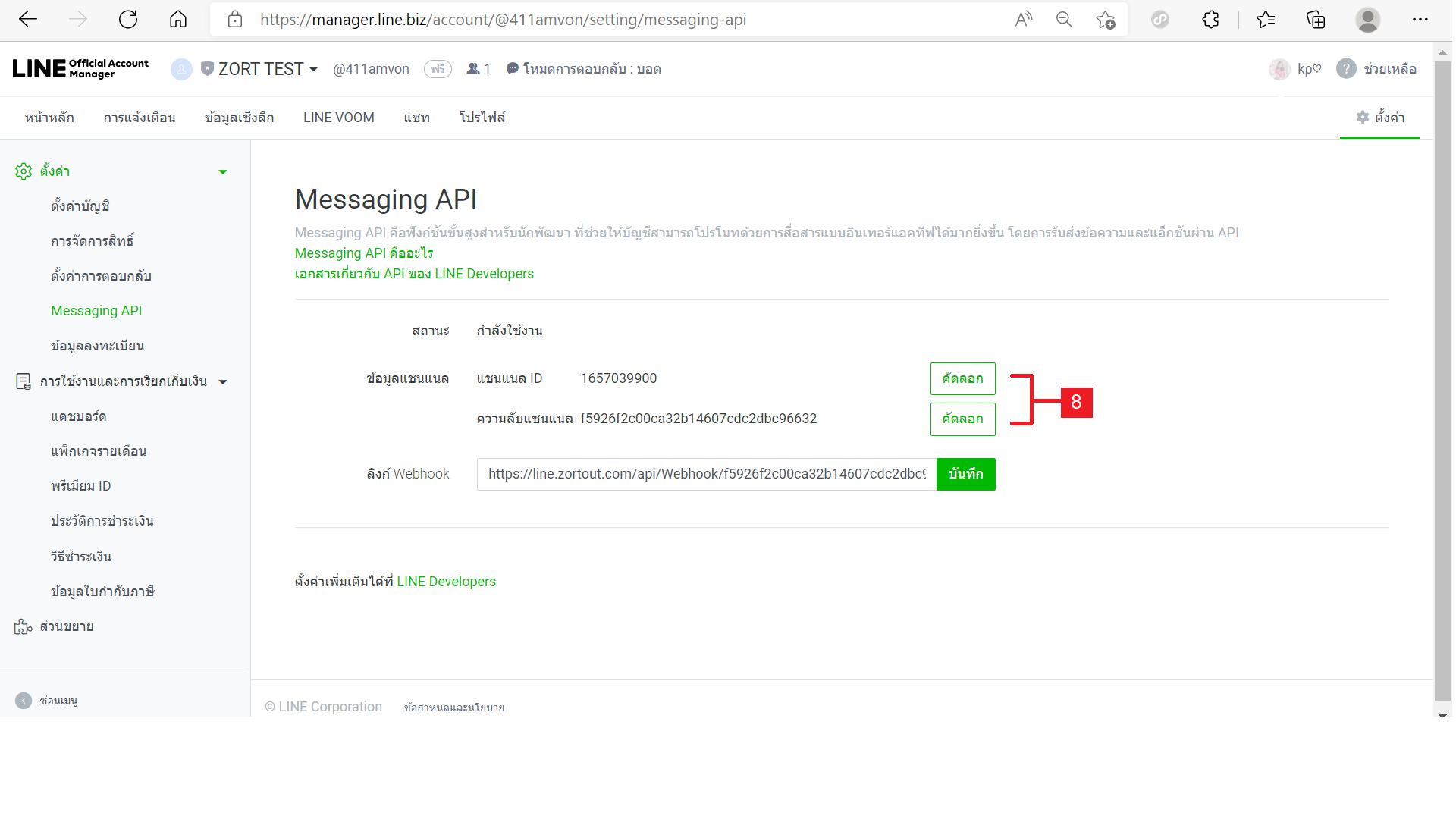
Task: Click the @411amvon account ID text
Action: click(x=371, y=69)
